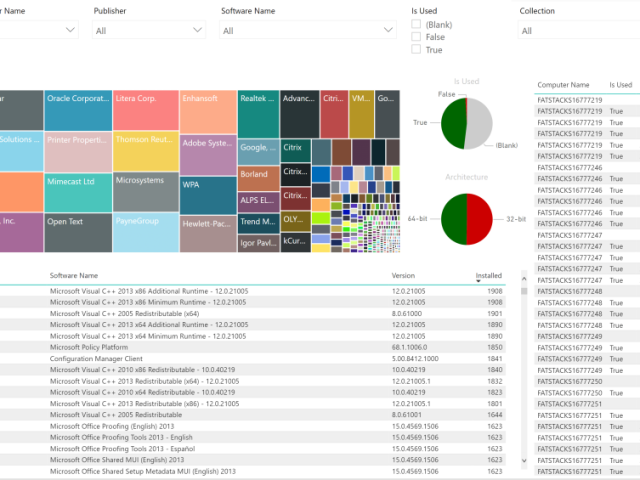Open the Publisher dropdown
The height and width of the screenshot is (480, 640).
(149, 31)
